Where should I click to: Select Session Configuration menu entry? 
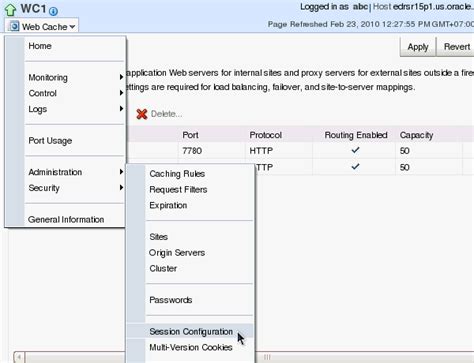pos(191,331)
